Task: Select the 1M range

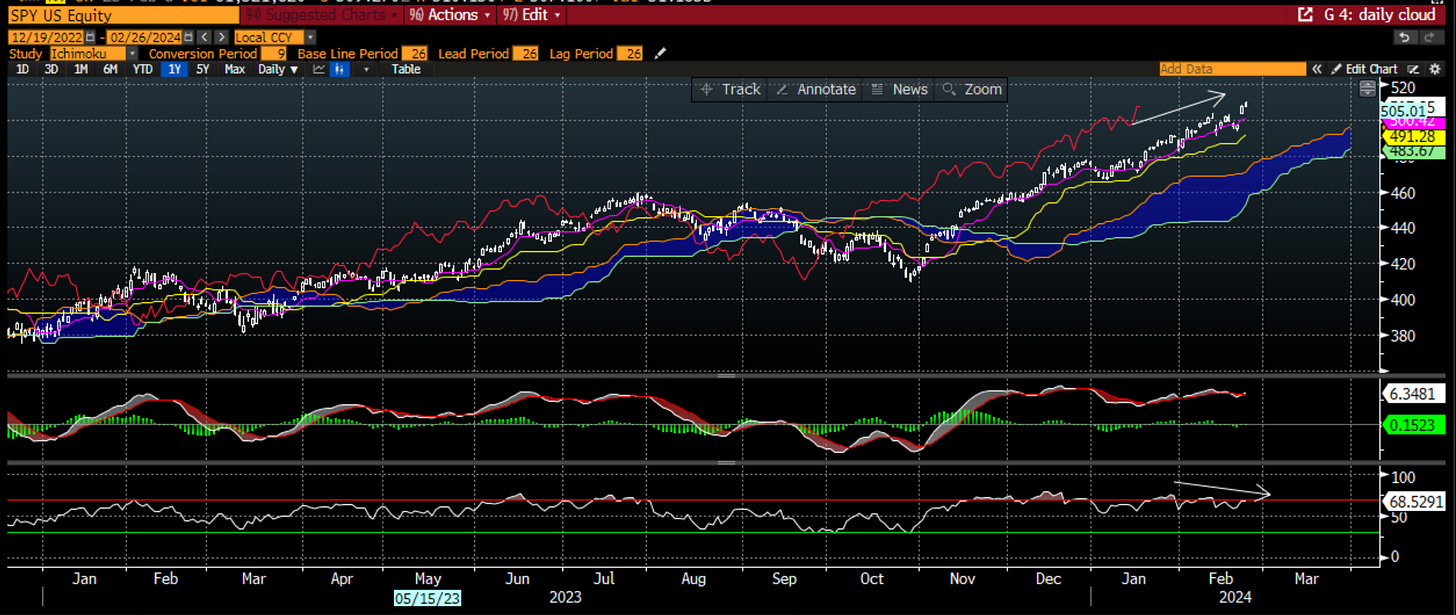Action: click(81, 69)
